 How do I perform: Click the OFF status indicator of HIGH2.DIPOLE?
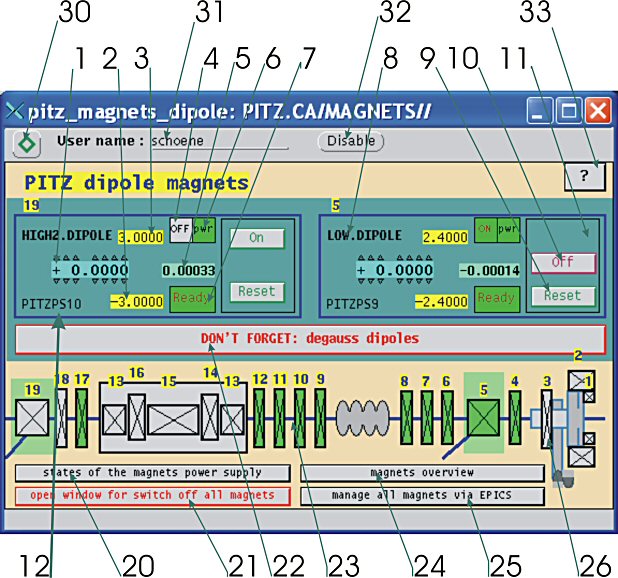[181, 229]
